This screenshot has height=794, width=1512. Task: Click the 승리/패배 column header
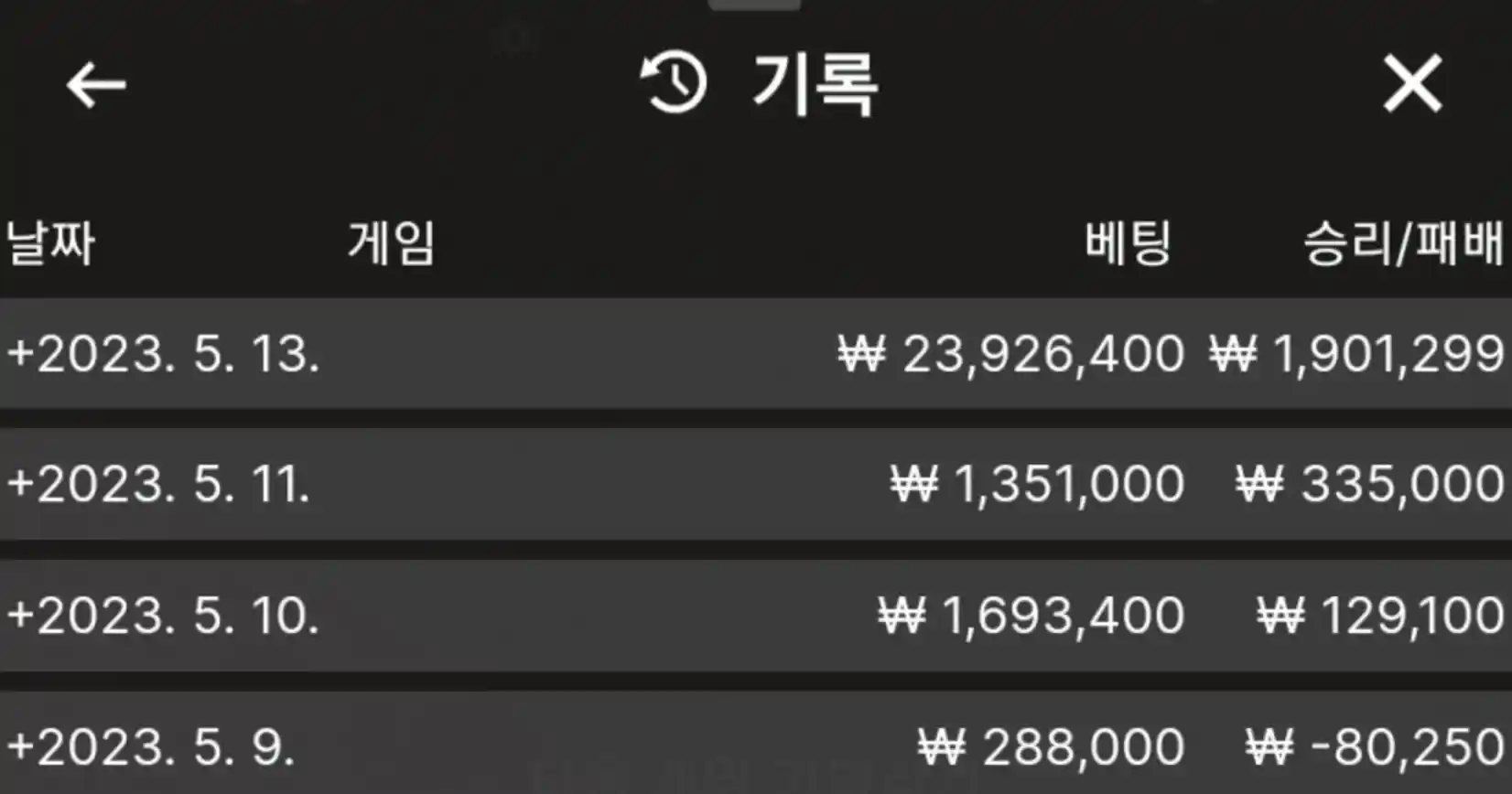(1402, 244)
